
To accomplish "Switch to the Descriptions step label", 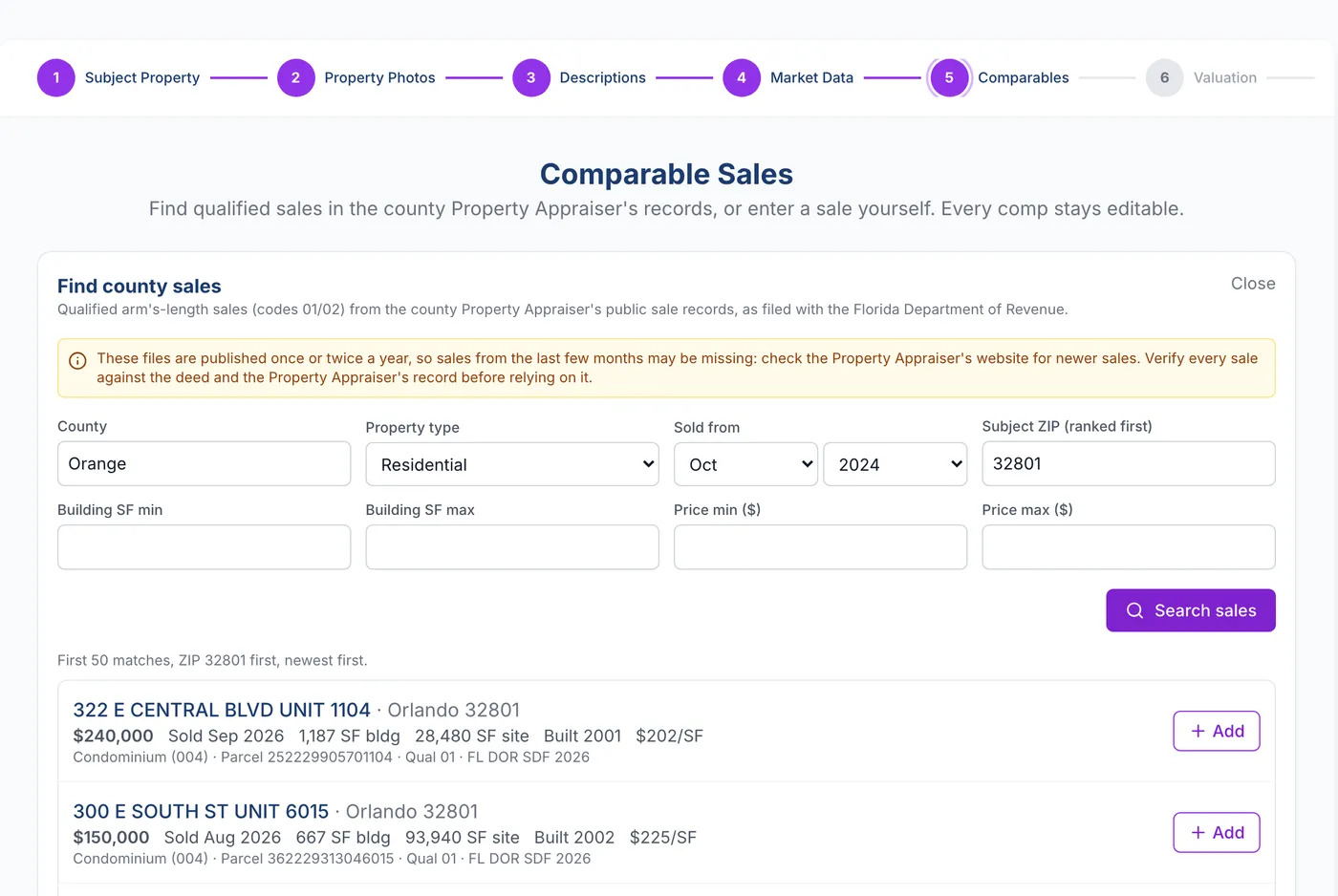I will [602, 77].
